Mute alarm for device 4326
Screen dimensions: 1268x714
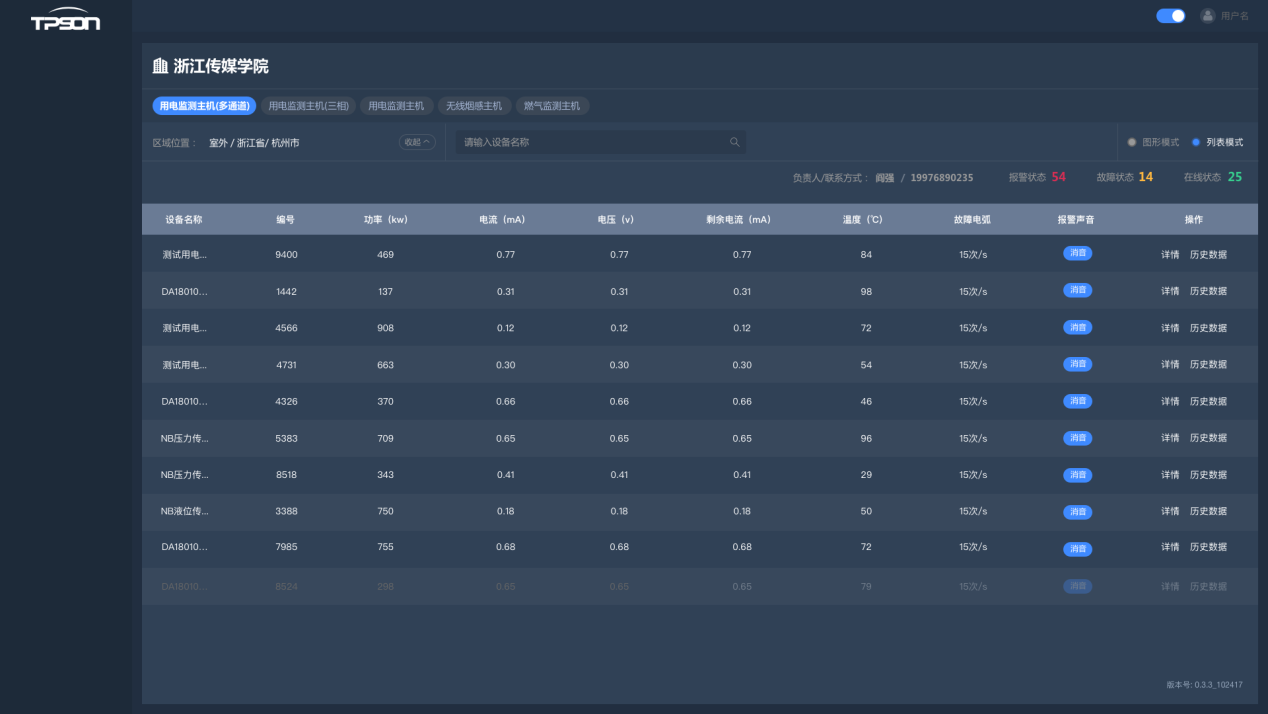tap(1077, 401)
